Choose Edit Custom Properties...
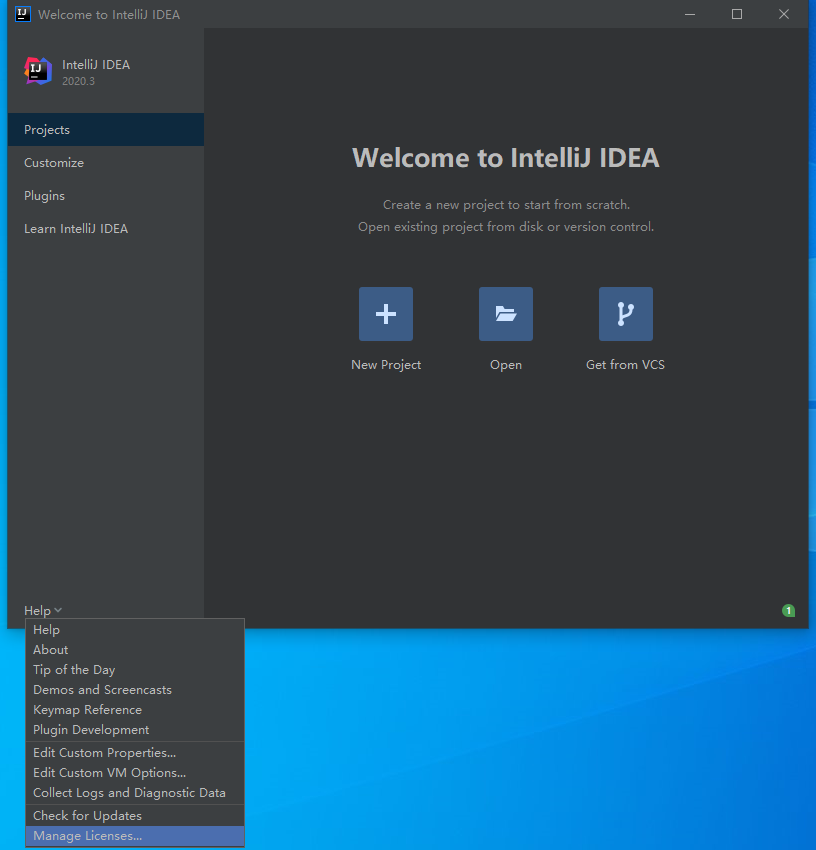Image resolution: width=816 pixels, height=850 pixels. pos(135,752)
